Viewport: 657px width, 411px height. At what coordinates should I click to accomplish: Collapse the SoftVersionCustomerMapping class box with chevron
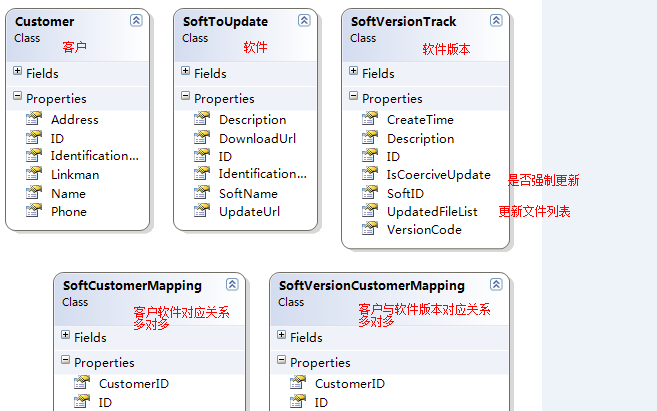point(496,284)
